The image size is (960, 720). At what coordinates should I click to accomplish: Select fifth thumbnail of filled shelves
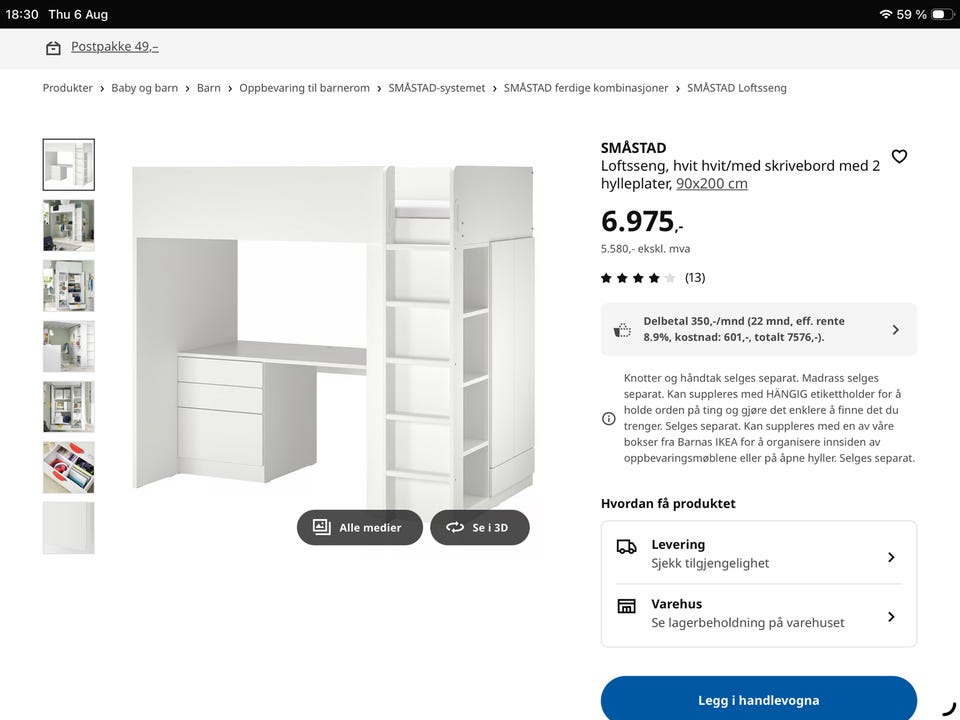pyautogui.click(x=69, y=407)
